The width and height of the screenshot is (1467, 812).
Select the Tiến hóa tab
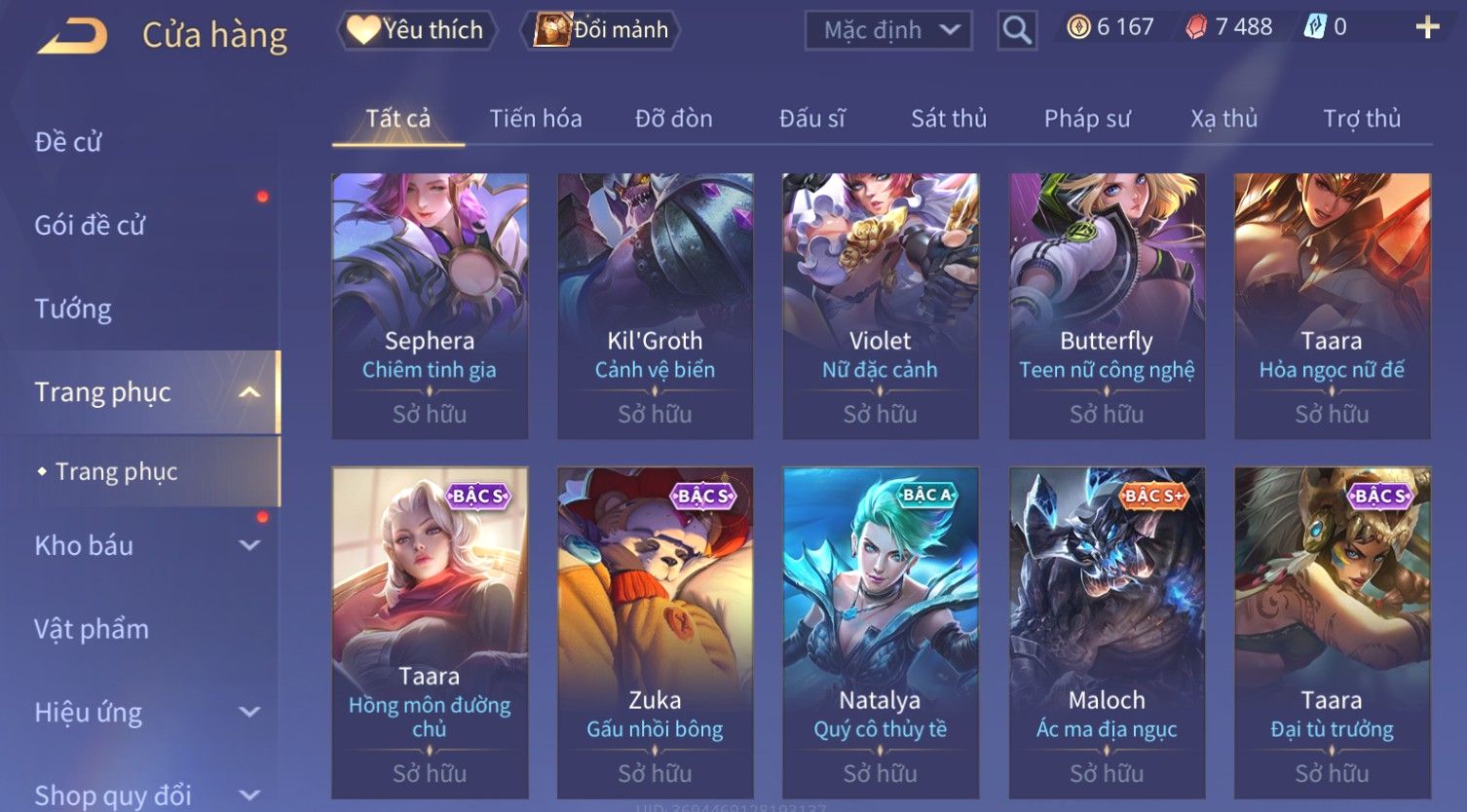click(536, 119)
